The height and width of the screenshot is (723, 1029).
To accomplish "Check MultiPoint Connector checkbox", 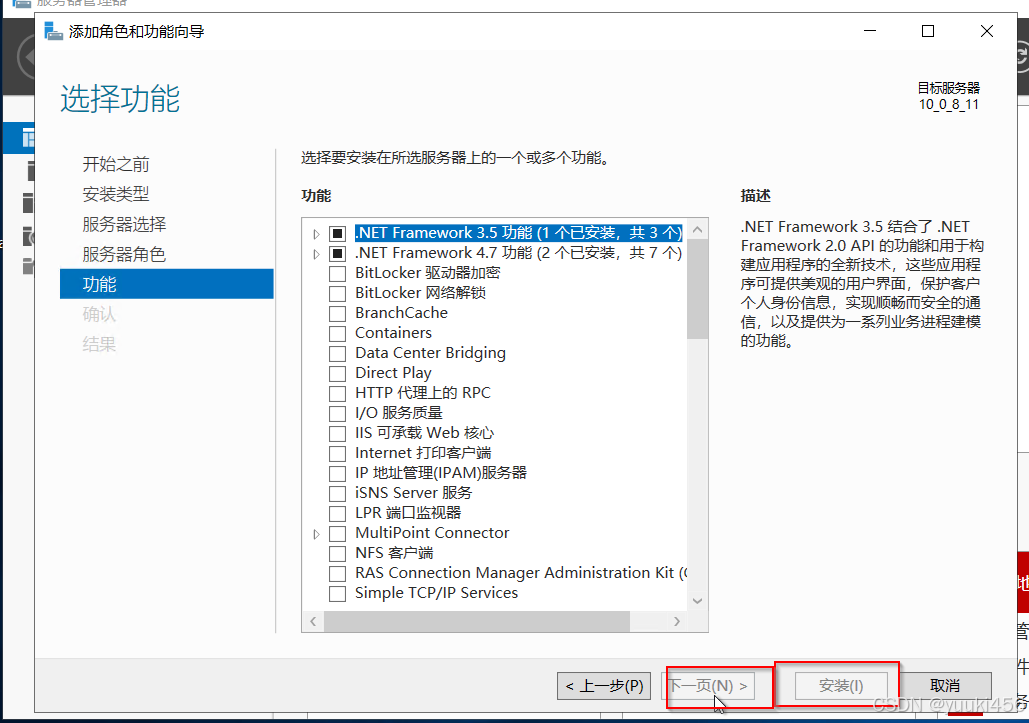I will tap(337, 533).
